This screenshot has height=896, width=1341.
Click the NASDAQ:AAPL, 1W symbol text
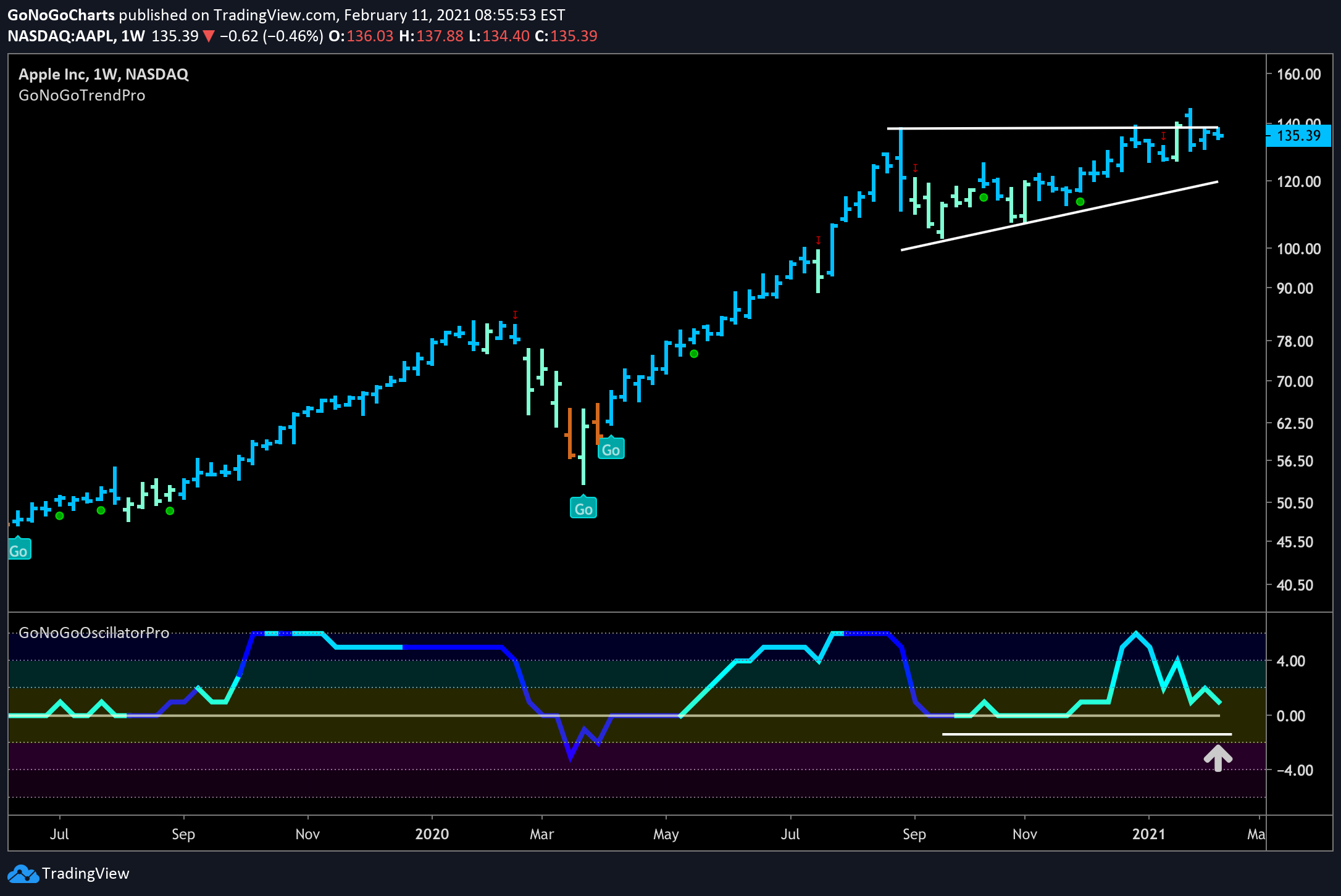pos(76,36)
